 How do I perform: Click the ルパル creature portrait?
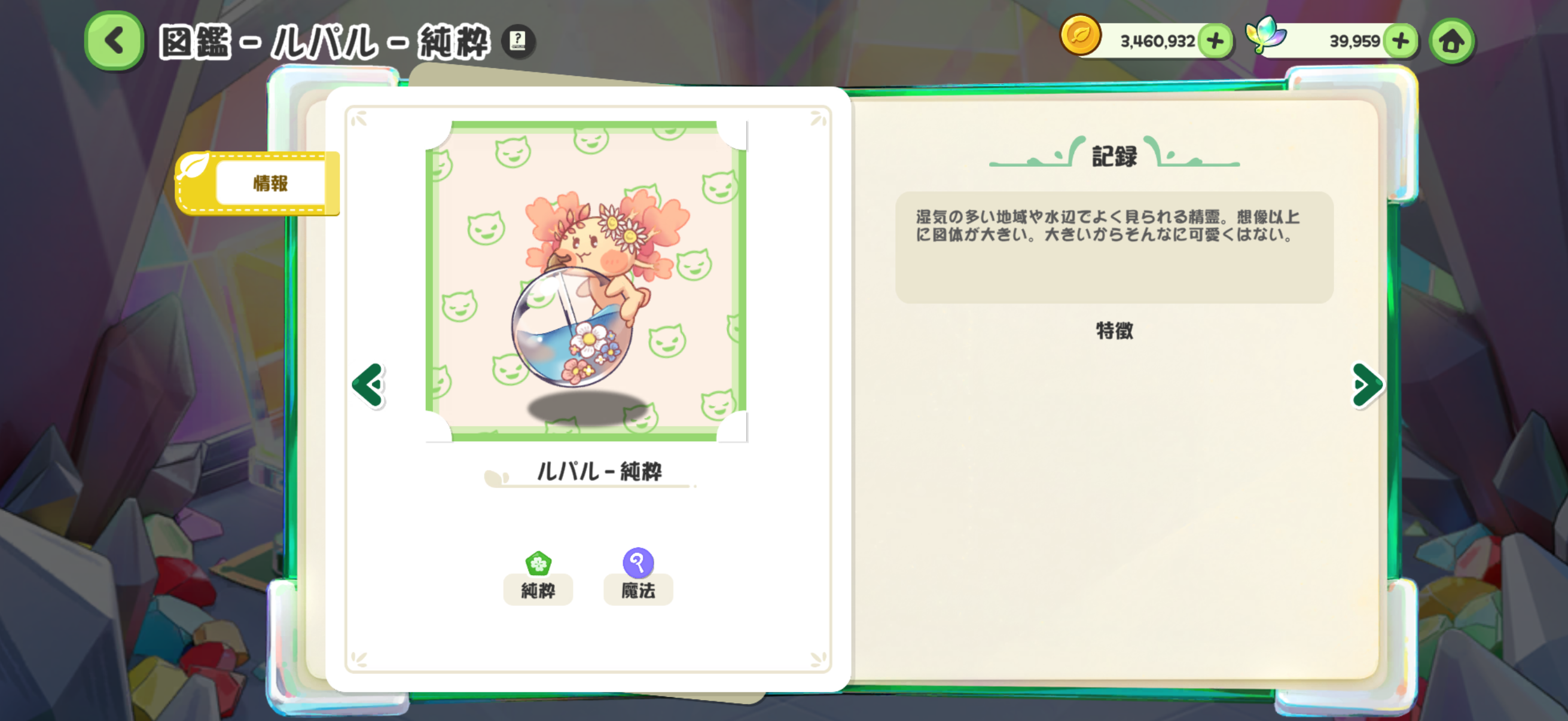tap(586, 281)
